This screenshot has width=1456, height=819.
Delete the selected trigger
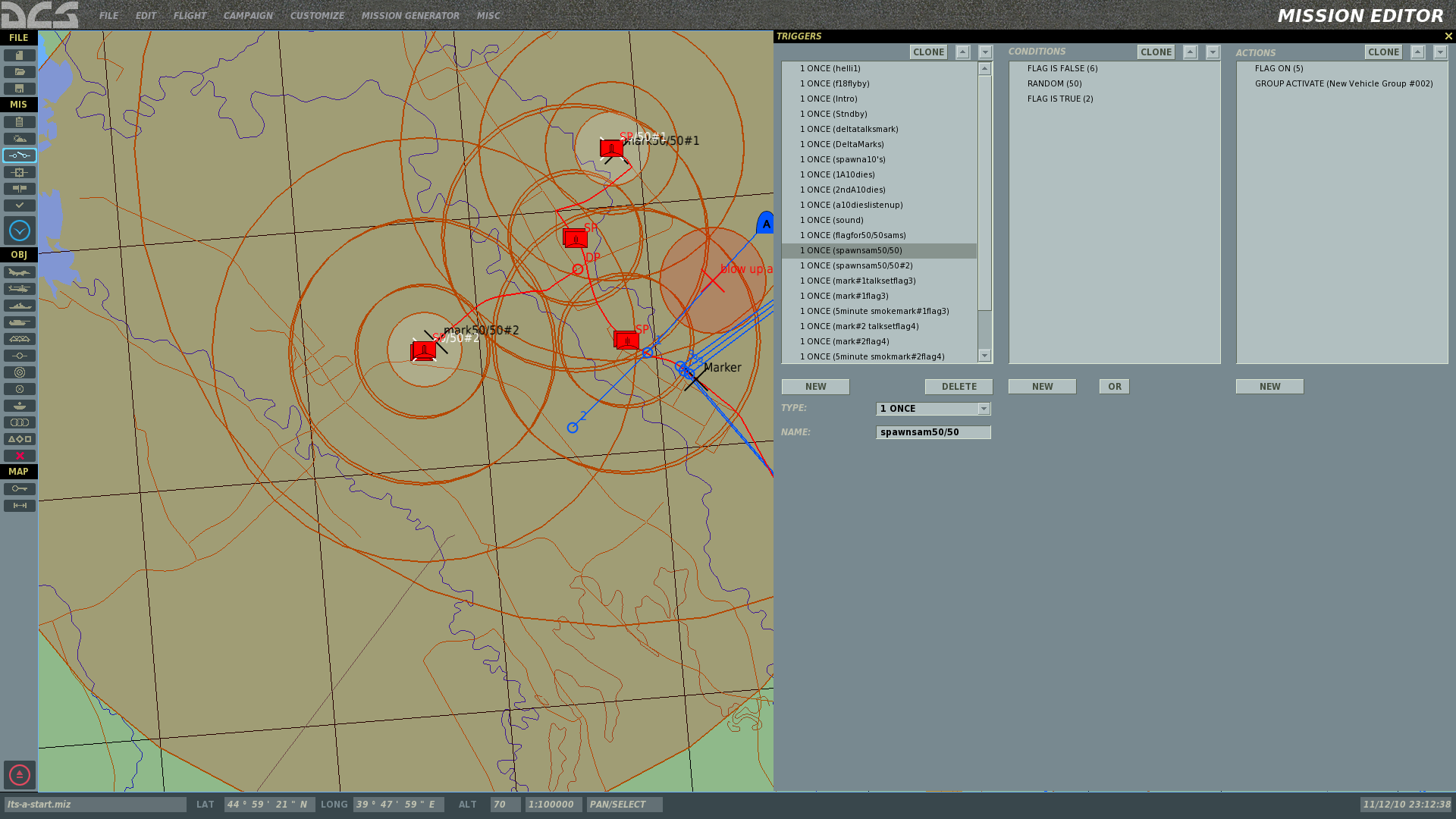click(959, 387)
